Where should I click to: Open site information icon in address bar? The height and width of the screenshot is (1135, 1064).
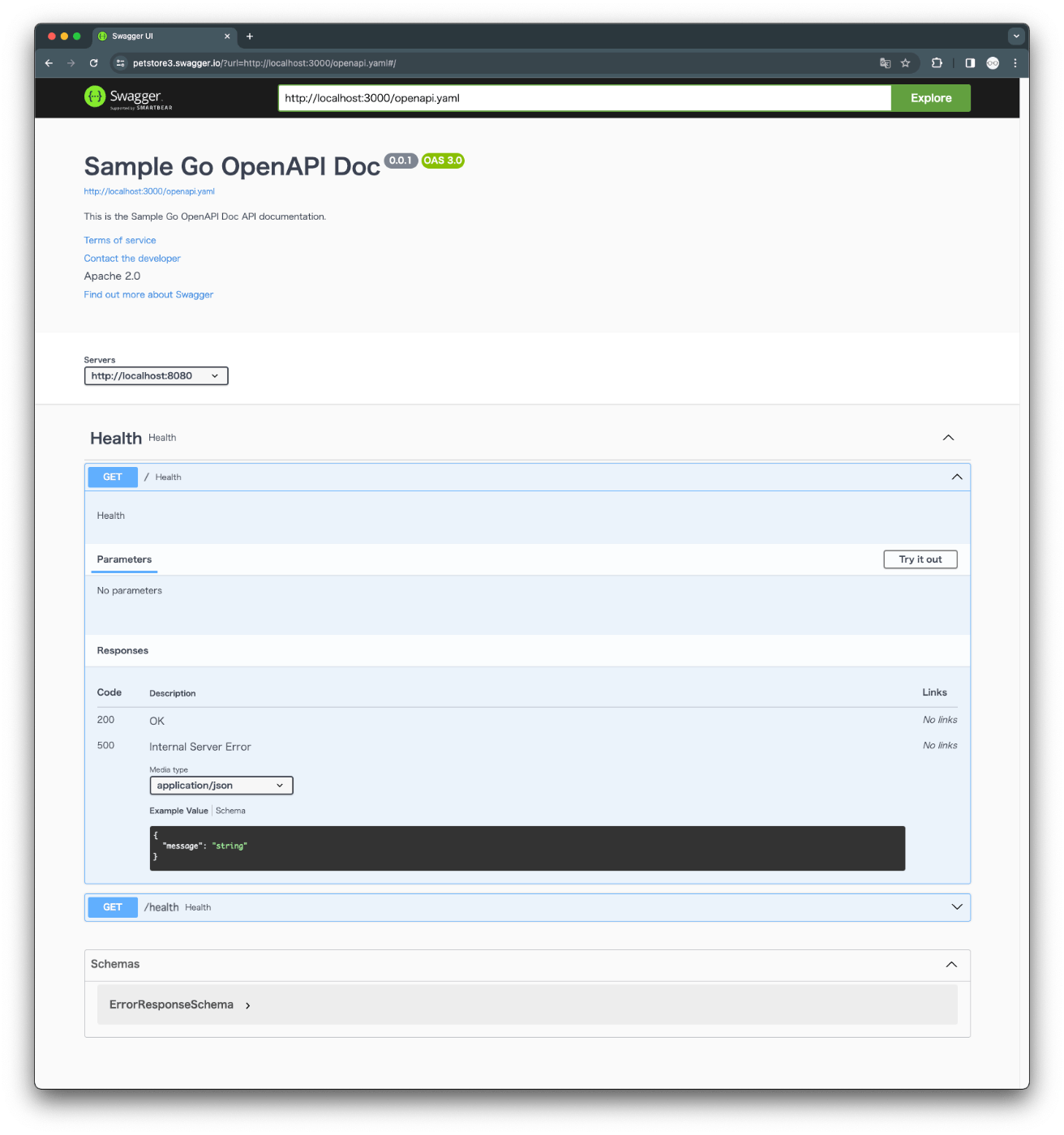(120, 63)
